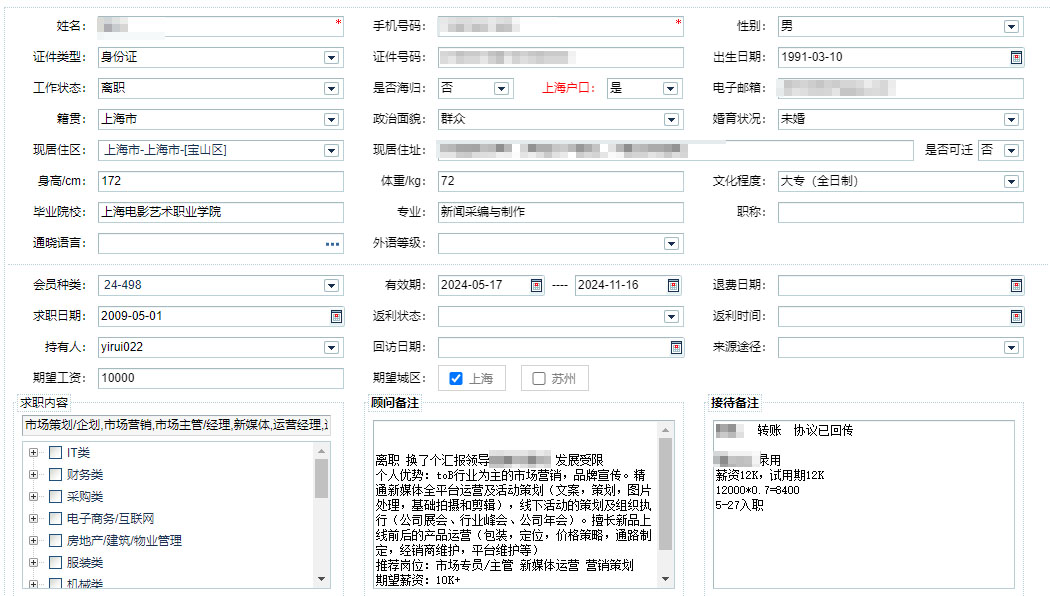The image size is (1050, 596).
Task: Open the 会员种类 dropdown
Action: 331,286
